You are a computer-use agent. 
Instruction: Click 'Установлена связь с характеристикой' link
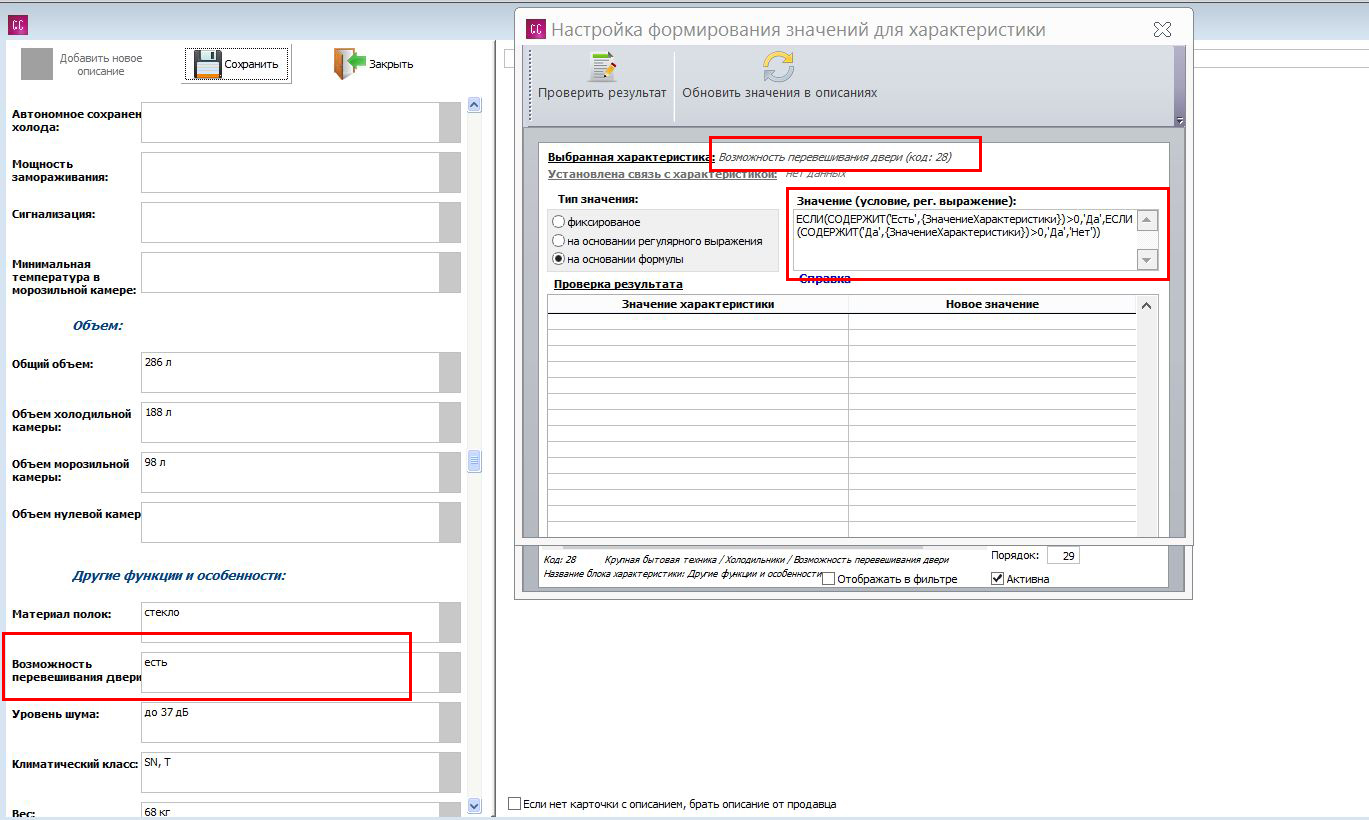pyautogui.click(x=662, y=173)
